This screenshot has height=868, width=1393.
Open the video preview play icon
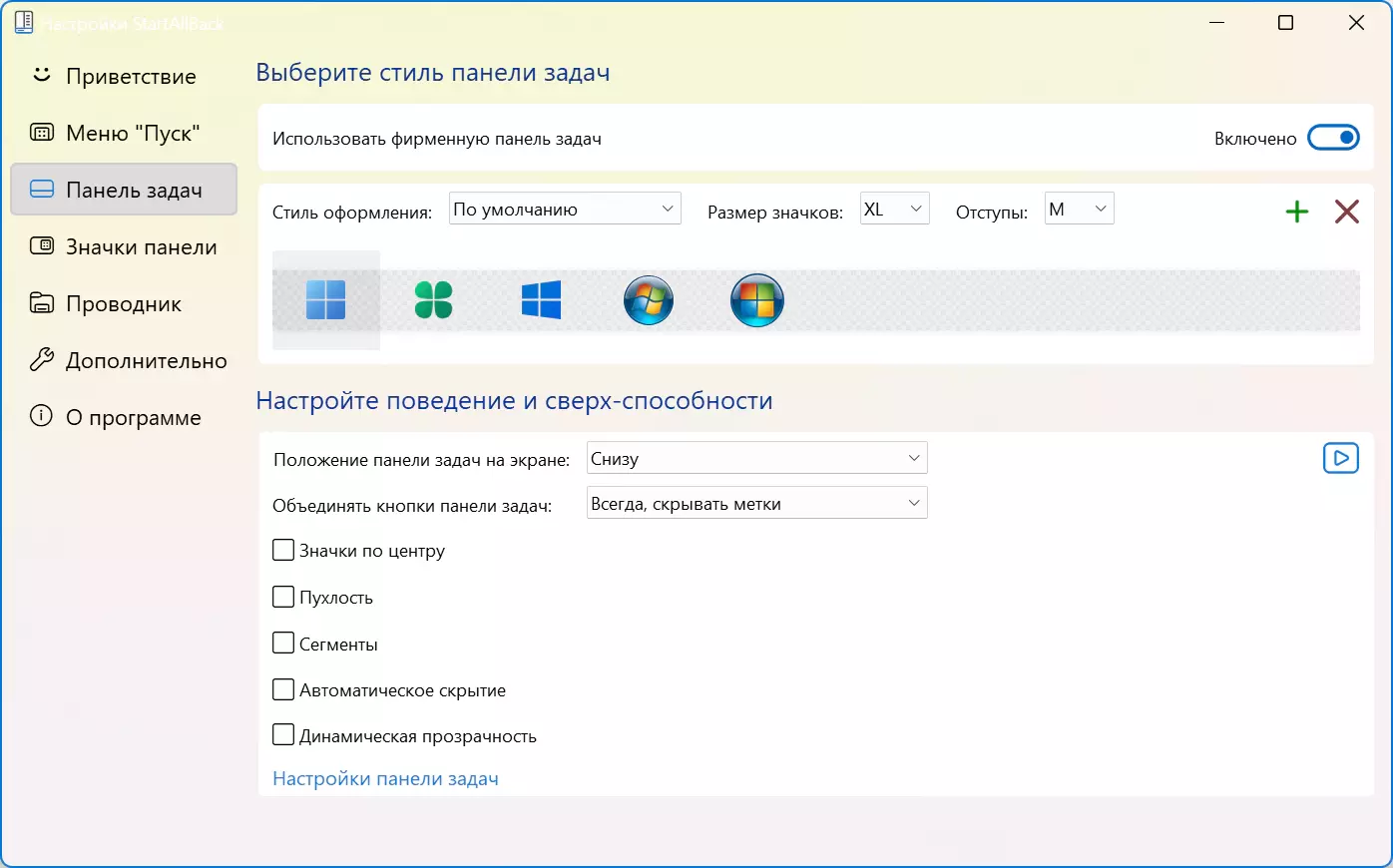(x=1341, y=458)
